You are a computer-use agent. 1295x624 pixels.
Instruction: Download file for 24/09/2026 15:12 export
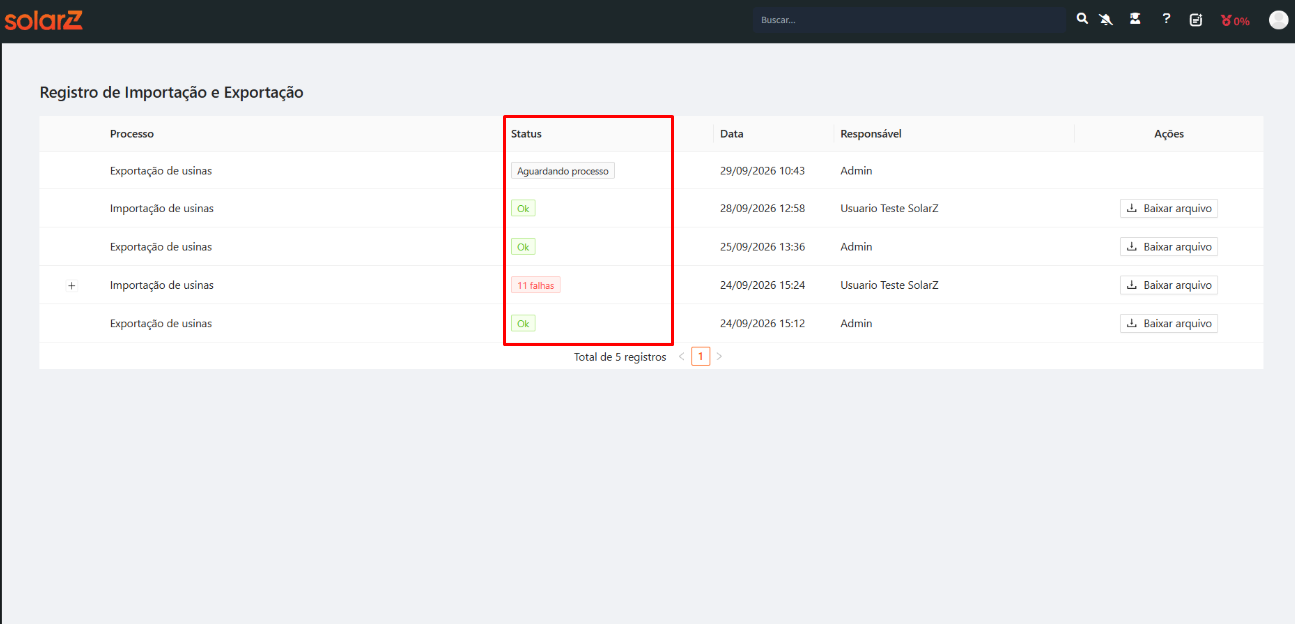[1169, 323]
